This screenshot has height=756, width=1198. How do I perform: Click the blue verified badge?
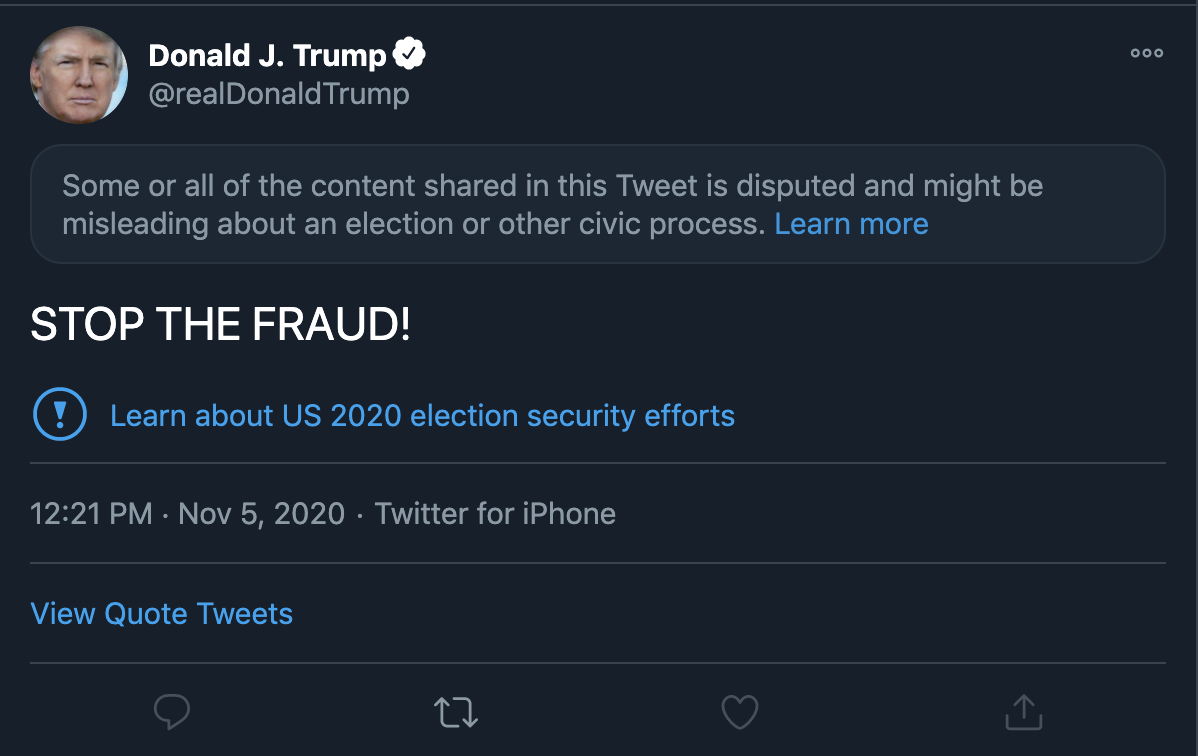[x=410, y=54]
